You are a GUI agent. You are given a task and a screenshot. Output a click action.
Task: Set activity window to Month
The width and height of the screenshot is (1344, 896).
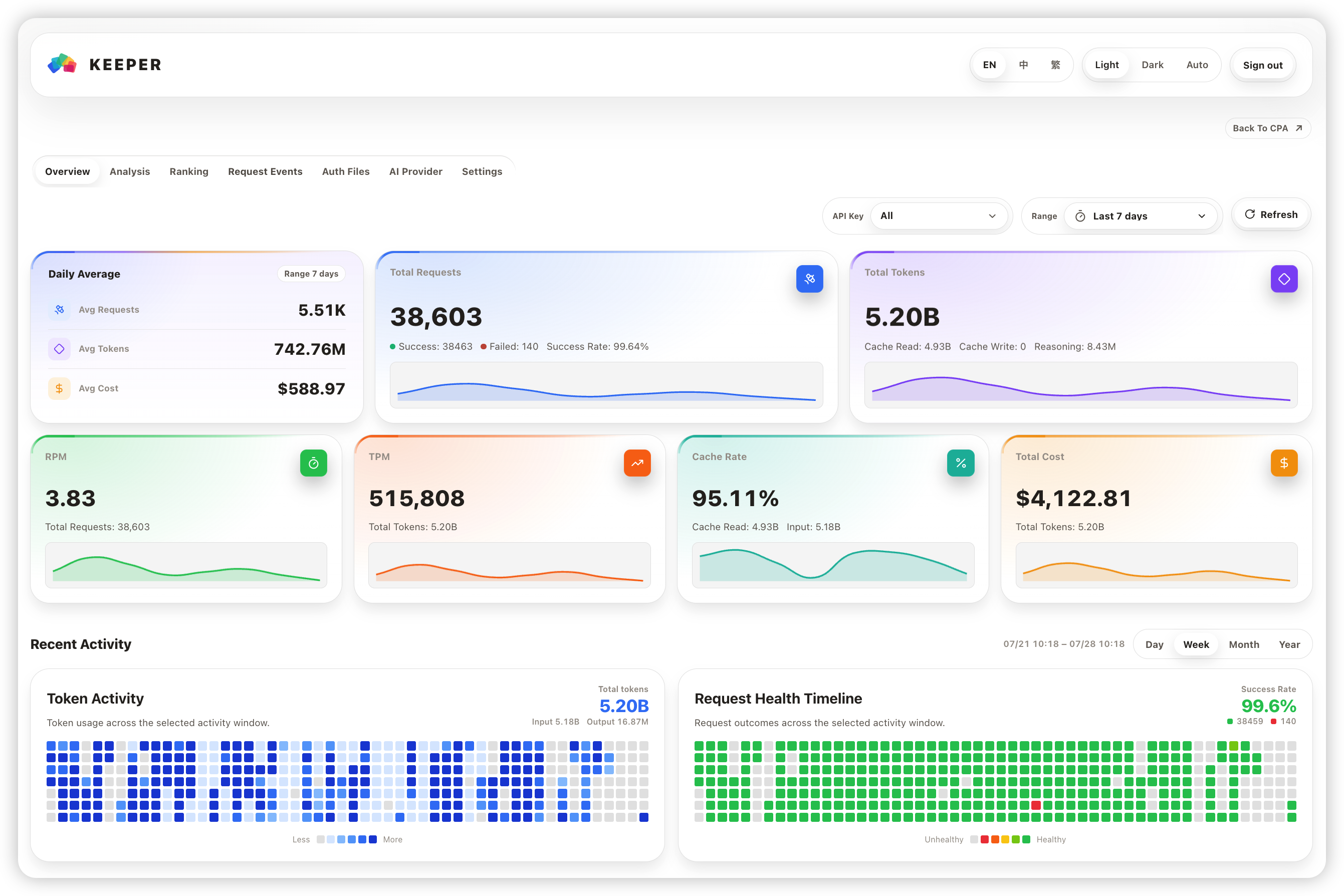pyautogui.click(x=1244, y=644)
